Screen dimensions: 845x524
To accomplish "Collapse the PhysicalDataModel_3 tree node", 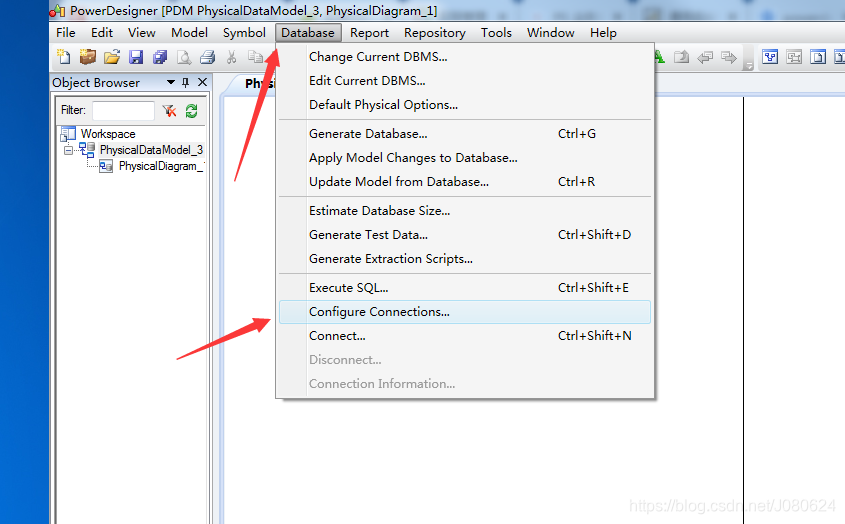I will [x=68, y=150].
